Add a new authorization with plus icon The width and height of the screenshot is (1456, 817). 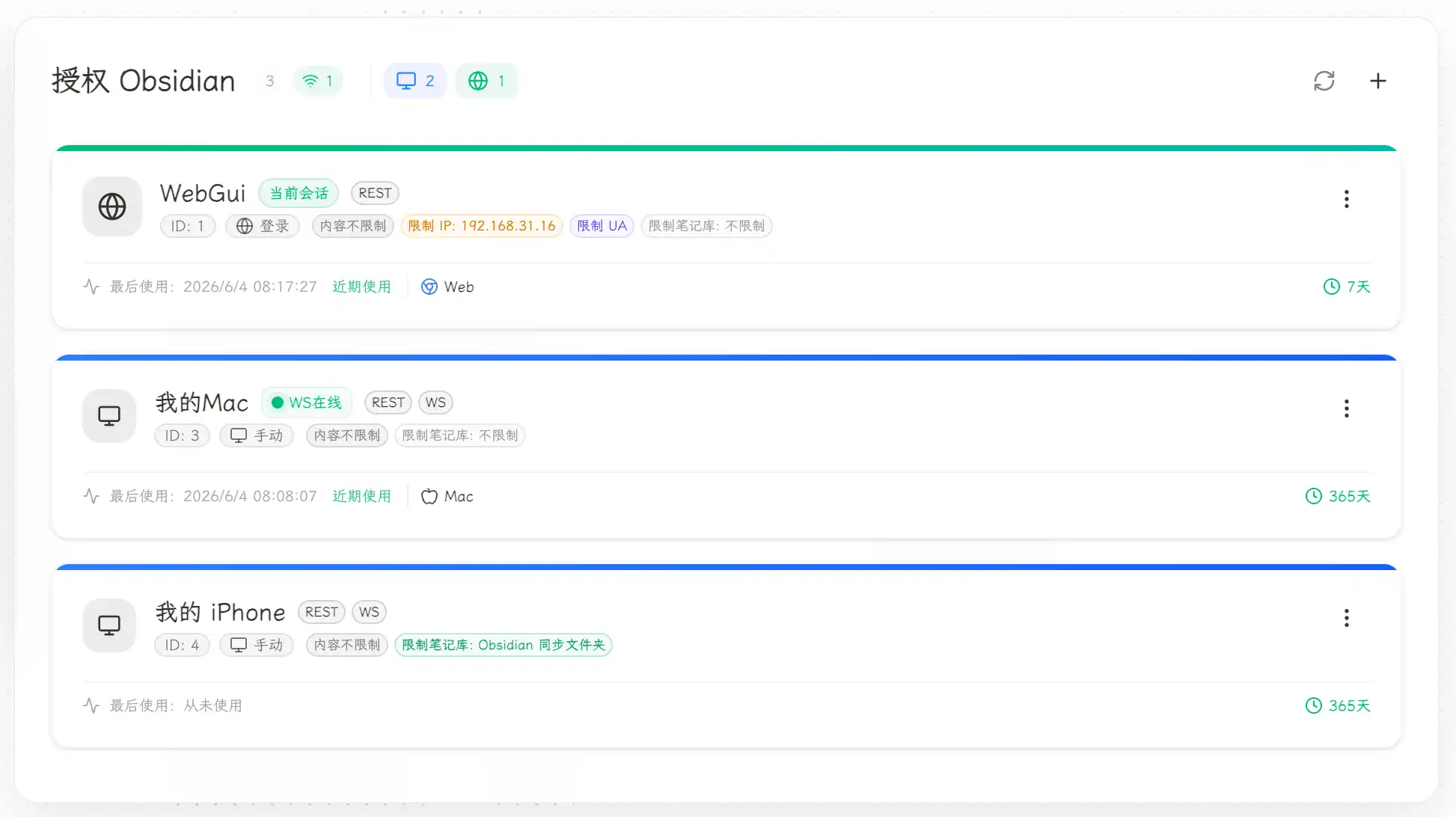[x=1377, y=81]
